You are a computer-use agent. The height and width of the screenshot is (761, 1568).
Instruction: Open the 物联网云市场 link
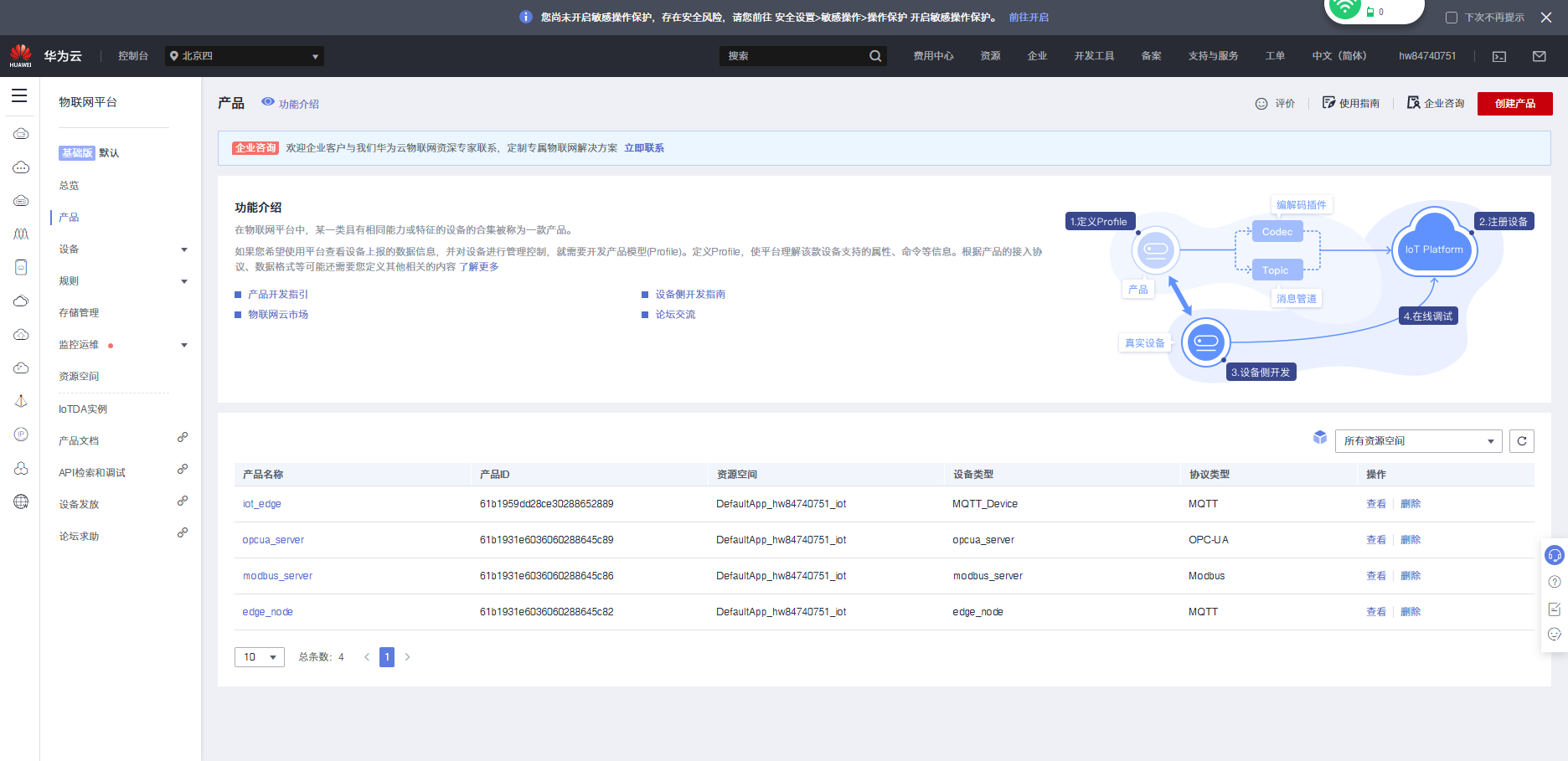[278, 315]
